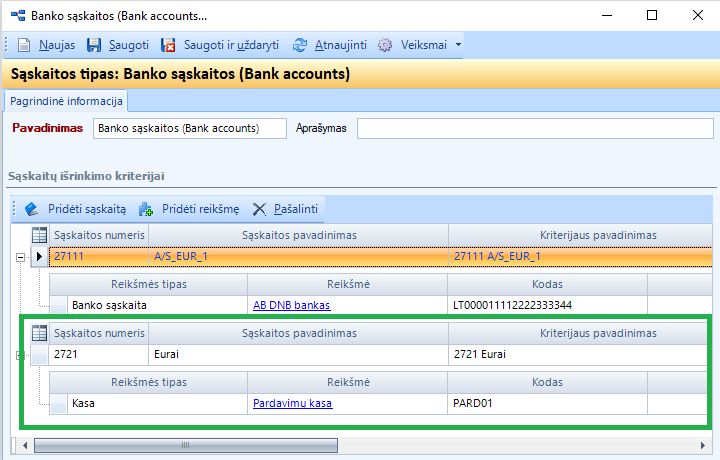Click the Pašalinti remove X icon

tap(259, 209)
